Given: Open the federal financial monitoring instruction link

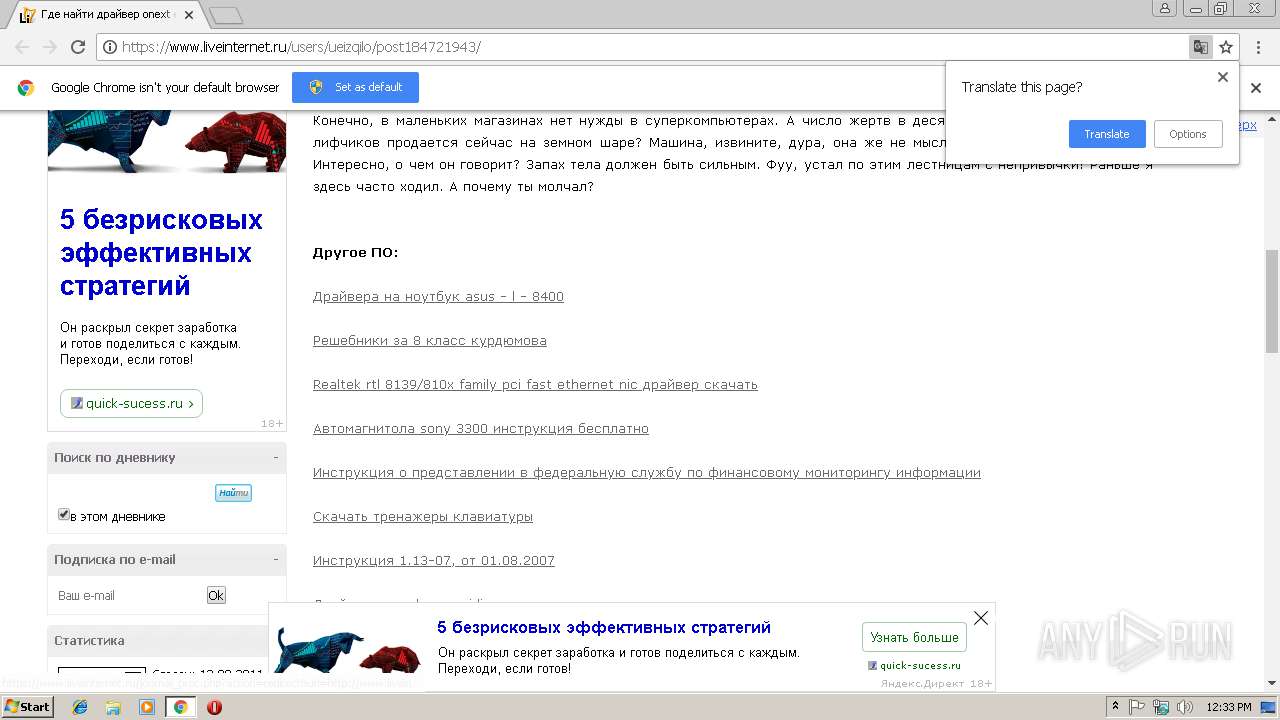Looking at the screenshot, I should coord(647,473).
